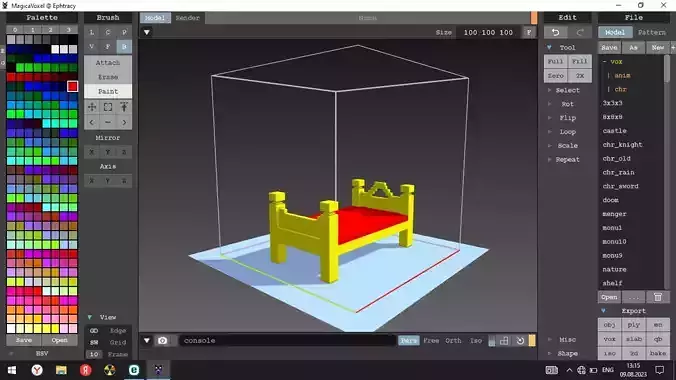Select the V (voxel) brush mode

pos(91,47)
